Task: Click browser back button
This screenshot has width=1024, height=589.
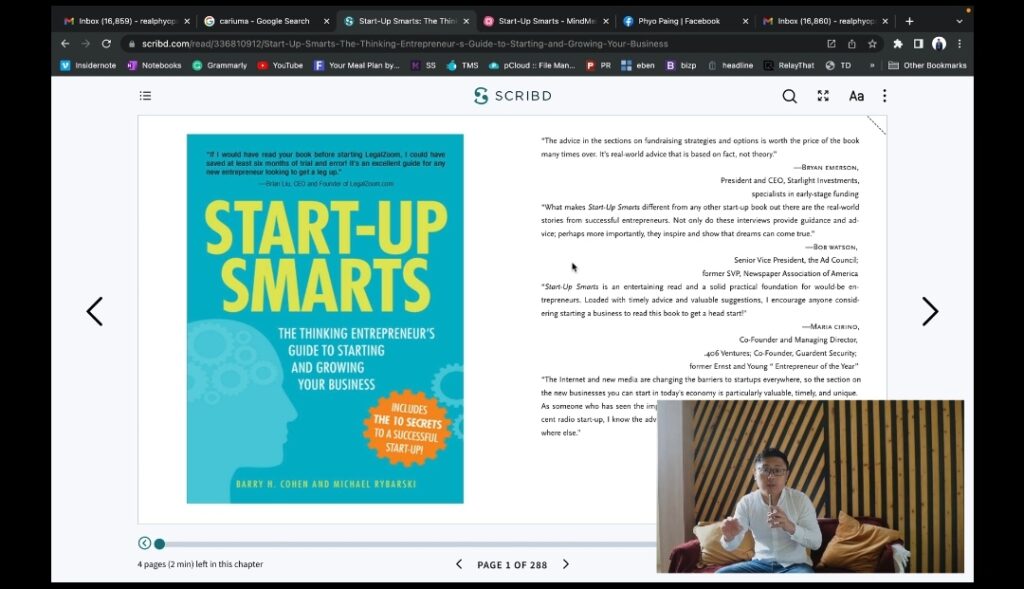Action: 65,44
